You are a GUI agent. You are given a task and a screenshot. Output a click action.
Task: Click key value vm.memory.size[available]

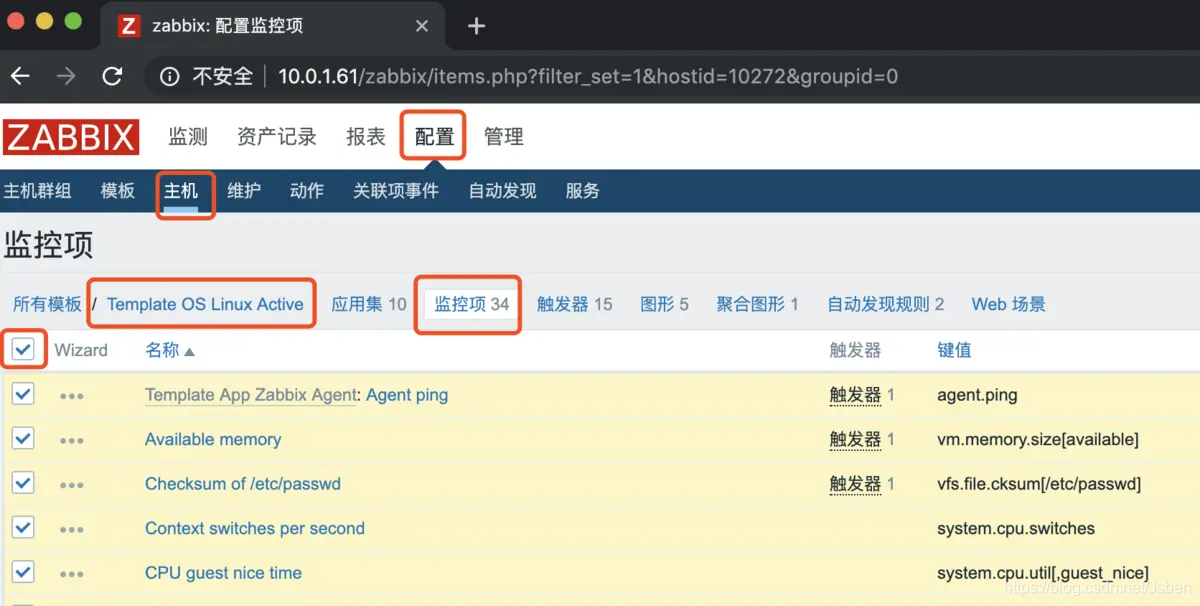click(1038, 439)
